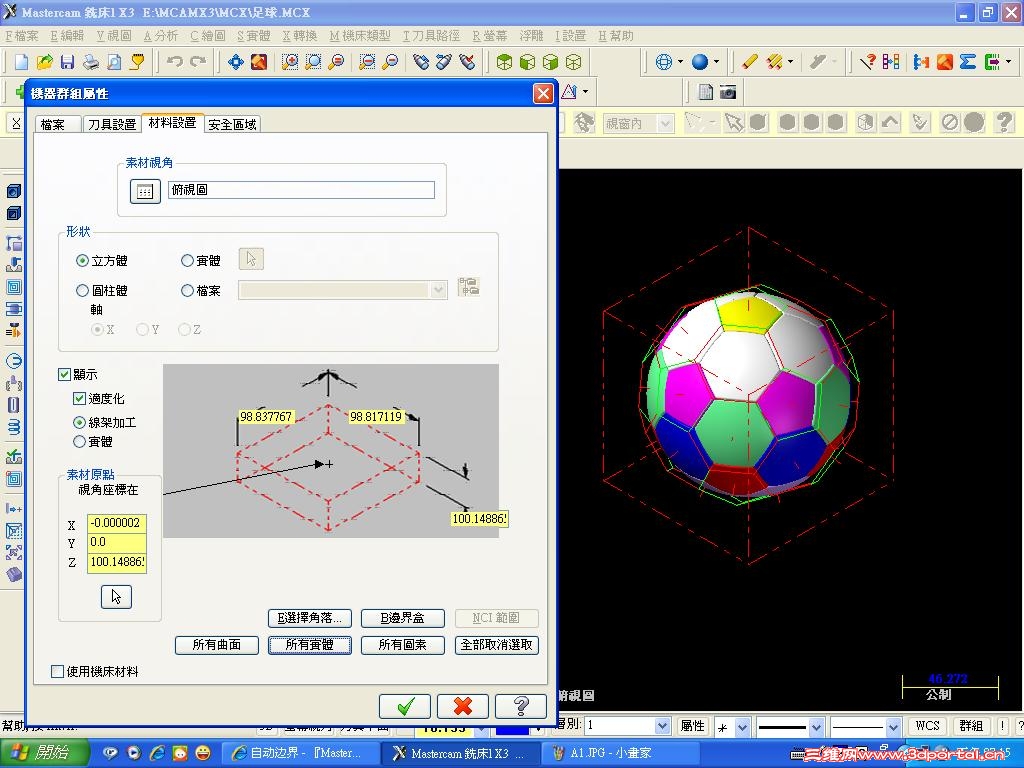Select the 實體 display radio under 線架加工
The width and height of the screenshot is (1024, 768).
click(x=79, y=441)
